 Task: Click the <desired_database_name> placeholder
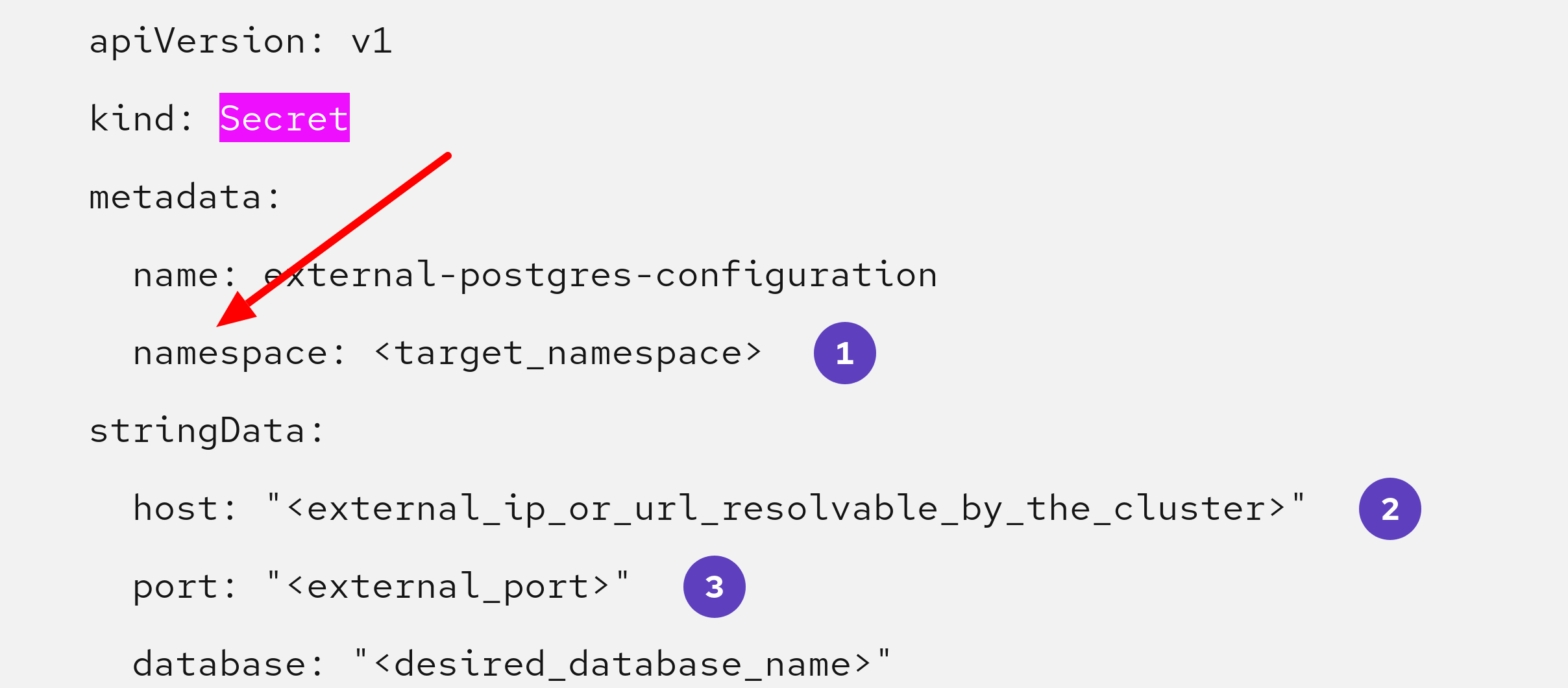tap(623, 665)
